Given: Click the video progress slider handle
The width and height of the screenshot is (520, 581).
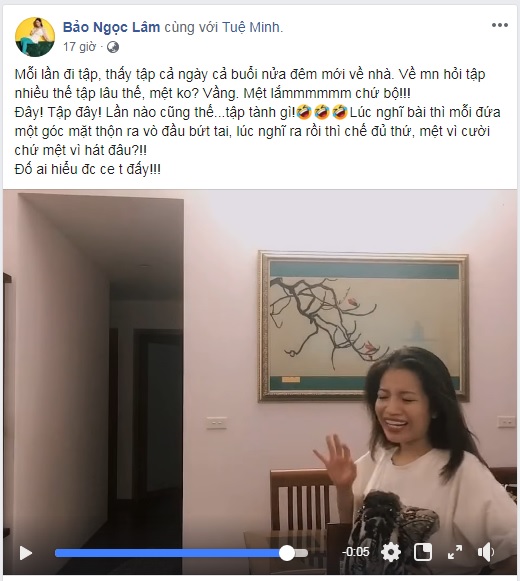Looking at the screenshot, I should tap(287, 553).
